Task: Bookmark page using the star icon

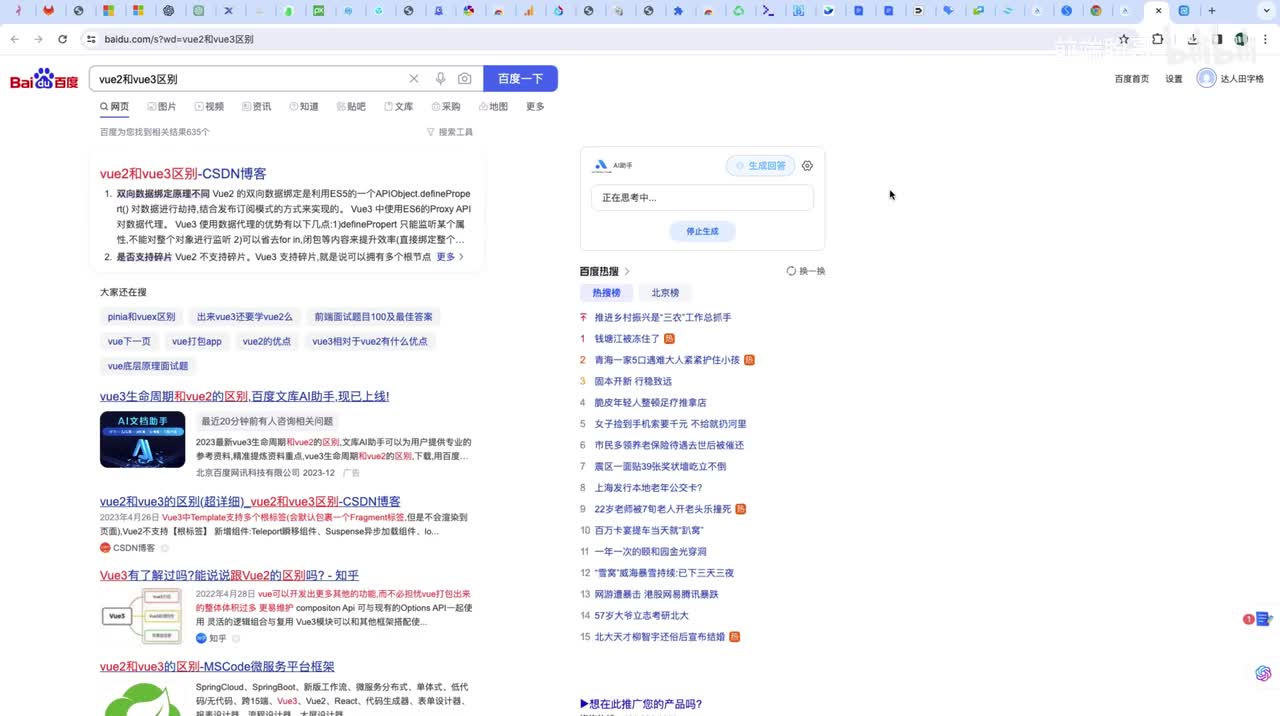Action: pyautogui.click(x=1124, y=39)
